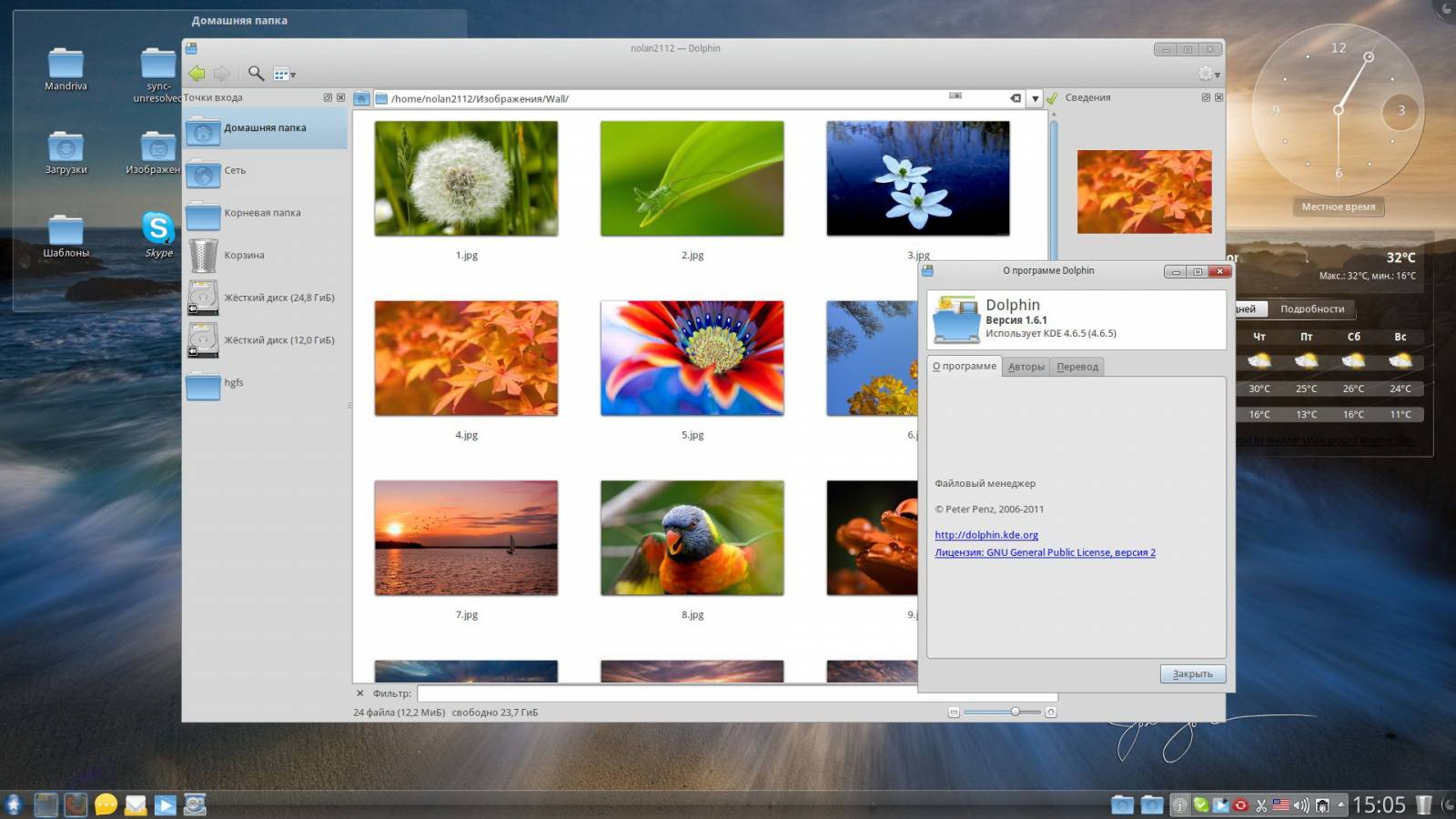Go back with the green arrow in Dolphin
The width and height of the screenshot is (1456, 819).
[x=197, y=74]
